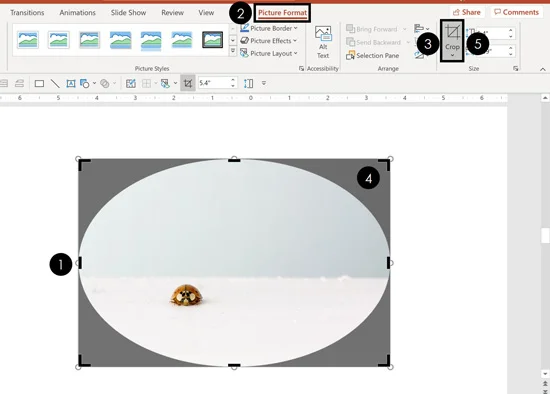Click the scroll down arrow on vertical scrollbar
550x394 pixels.
click(545, 374)
